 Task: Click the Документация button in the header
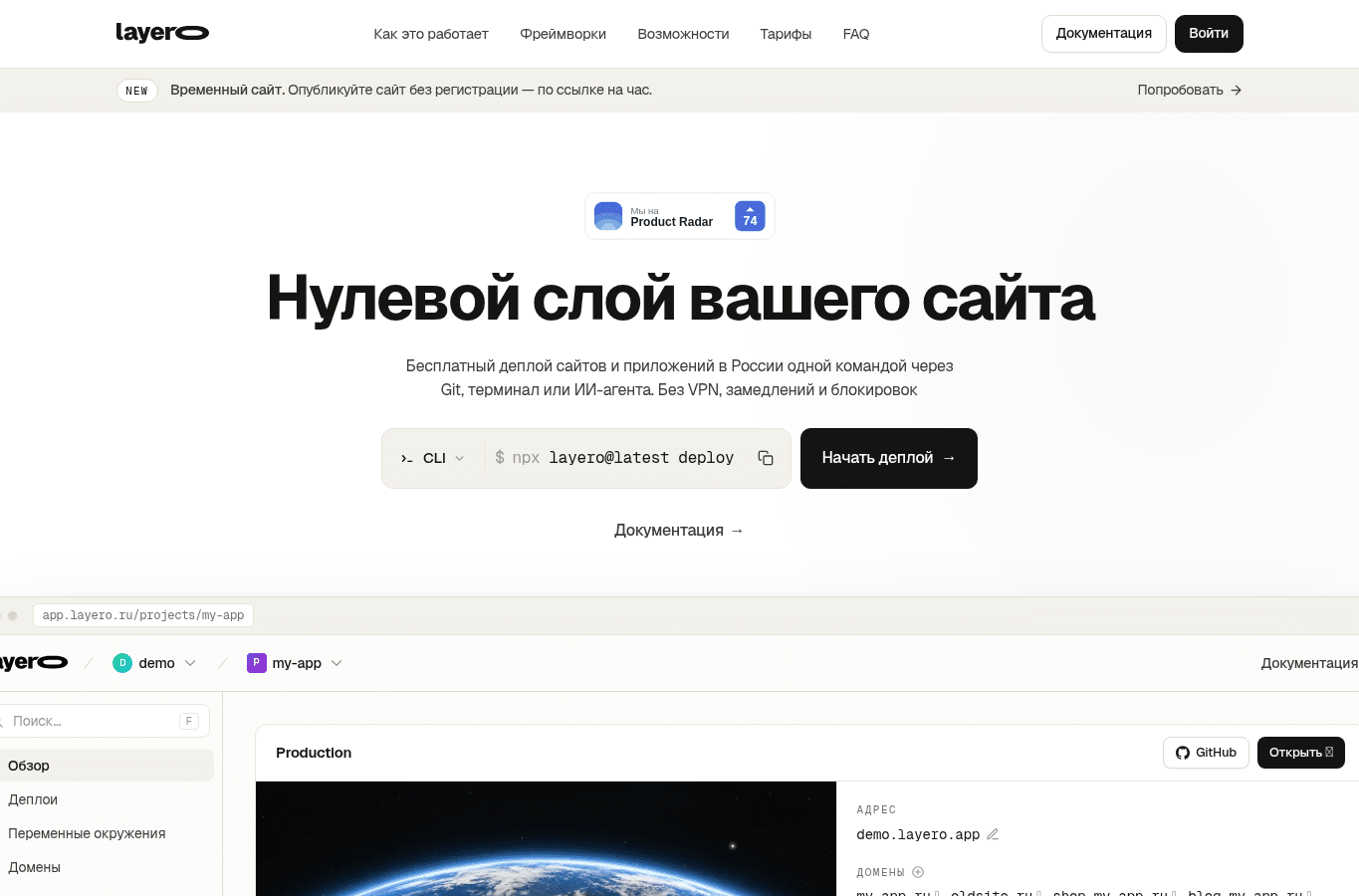click(1104, 34)
